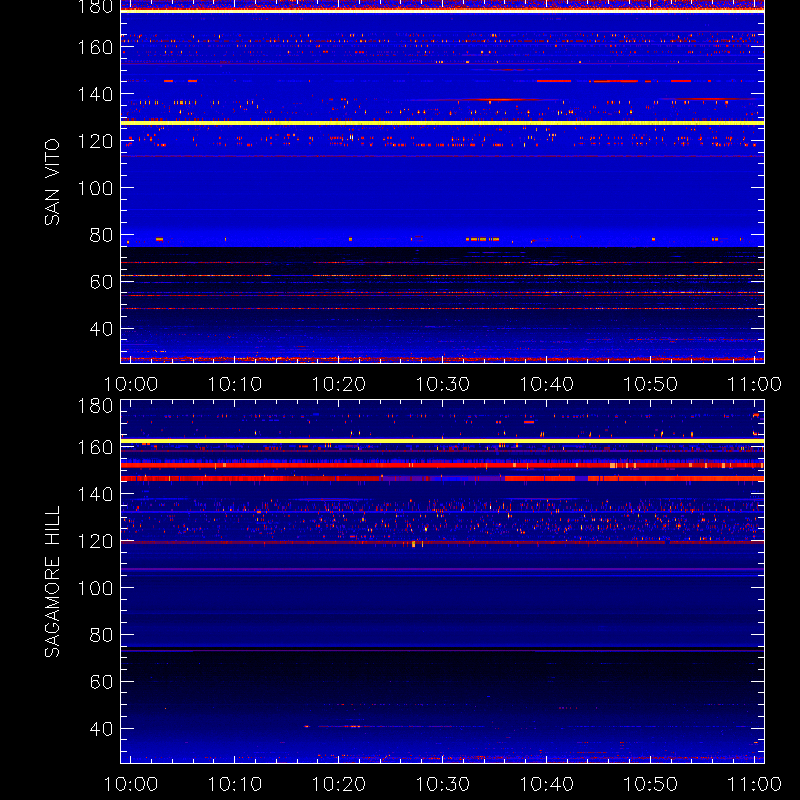The image size is (800, 800).
Task: Click 10:10 time label under San Vito plot
Action: [235, 384]
